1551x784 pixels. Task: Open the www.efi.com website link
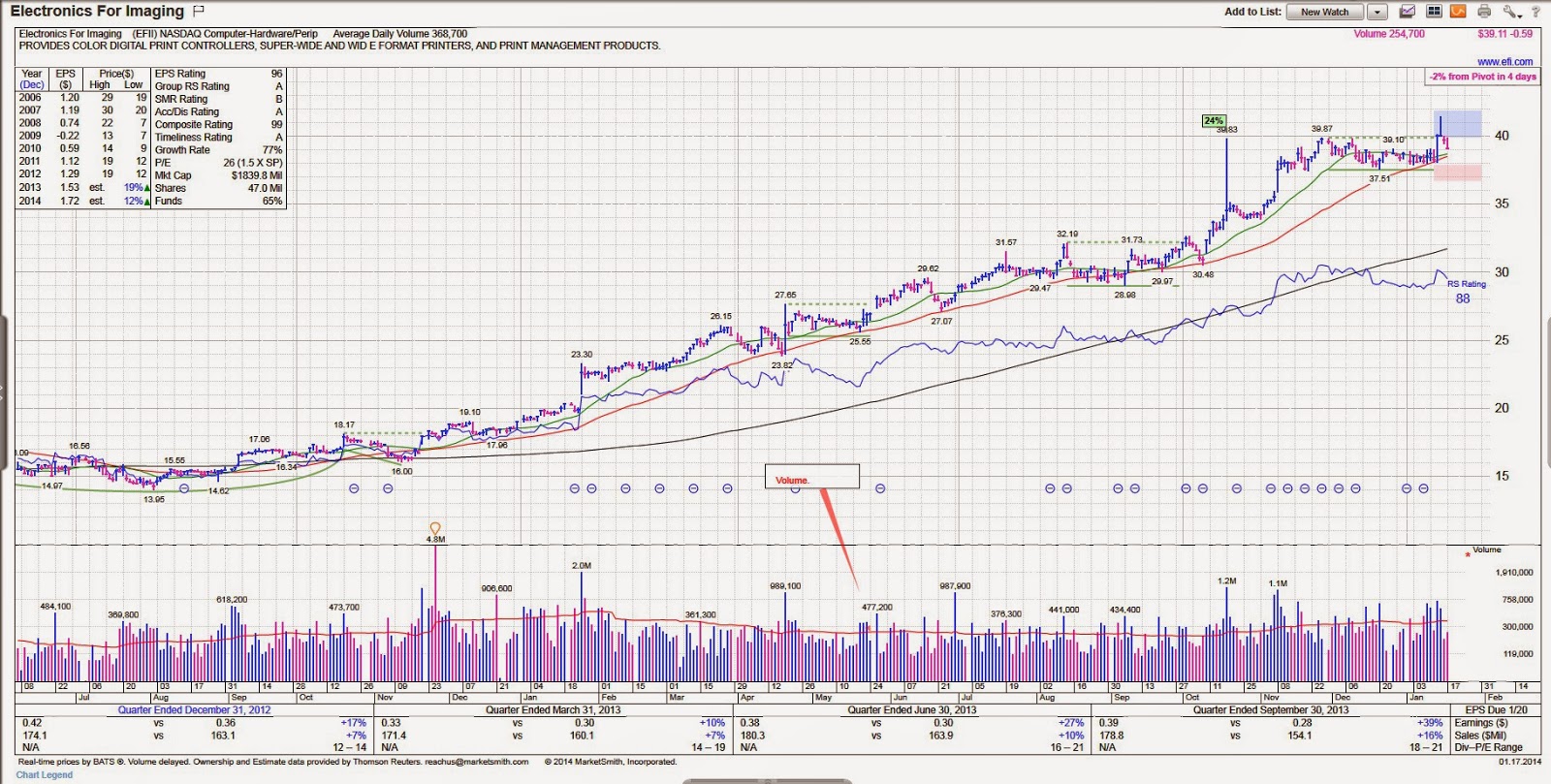1504,62
